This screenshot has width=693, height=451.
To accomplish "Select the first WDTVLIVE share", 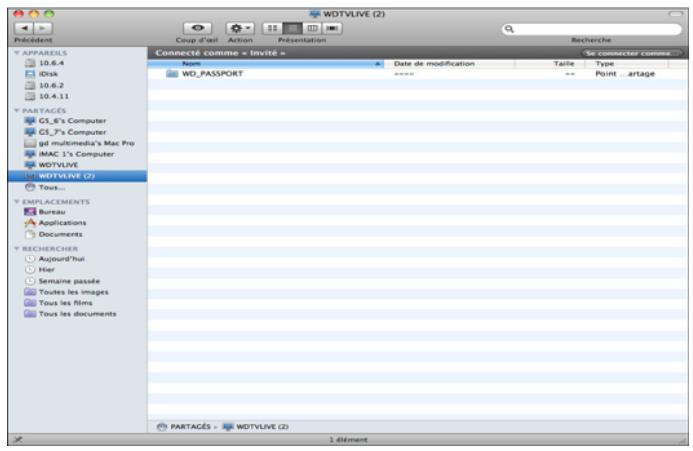I will 51,165.
